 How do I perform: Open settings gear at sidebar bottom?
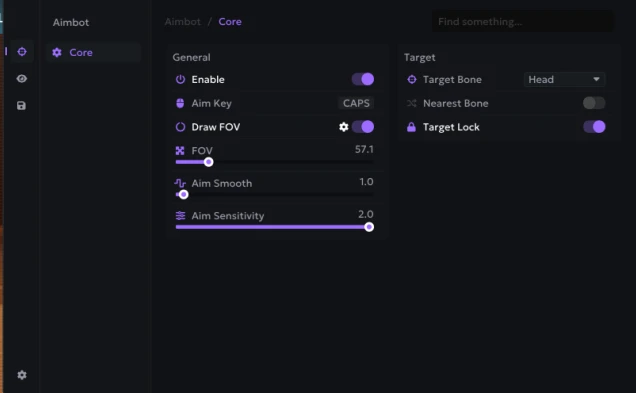[22, 375]
